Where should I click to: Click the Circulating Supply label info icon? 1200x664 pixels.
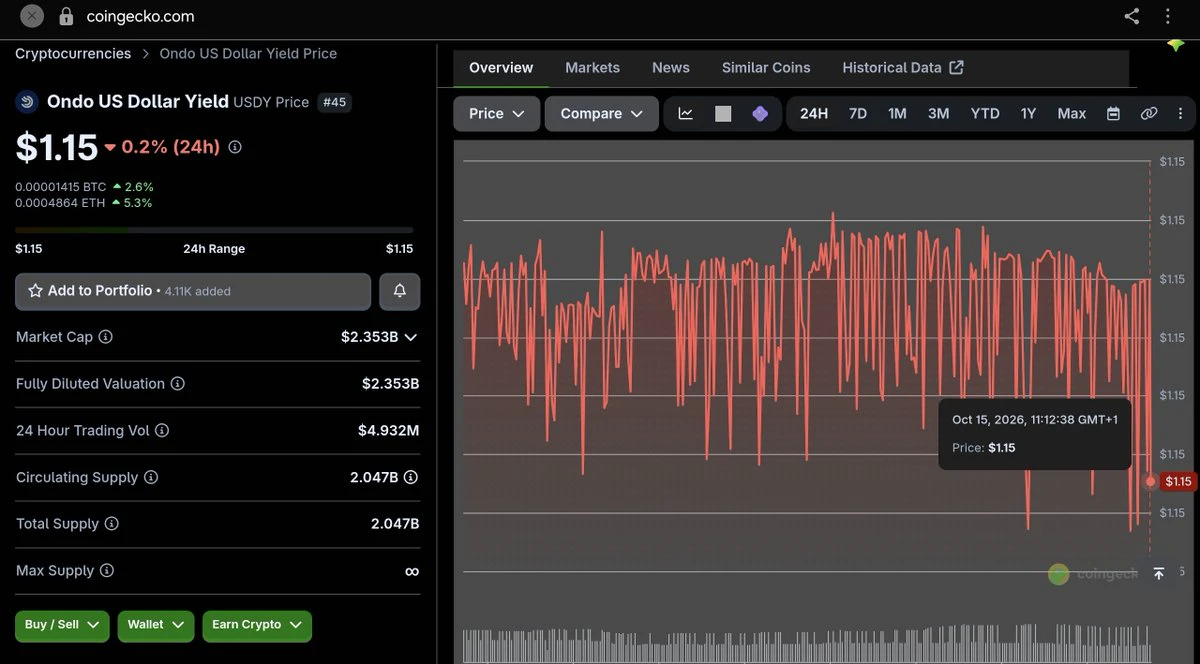click(151, 477)
